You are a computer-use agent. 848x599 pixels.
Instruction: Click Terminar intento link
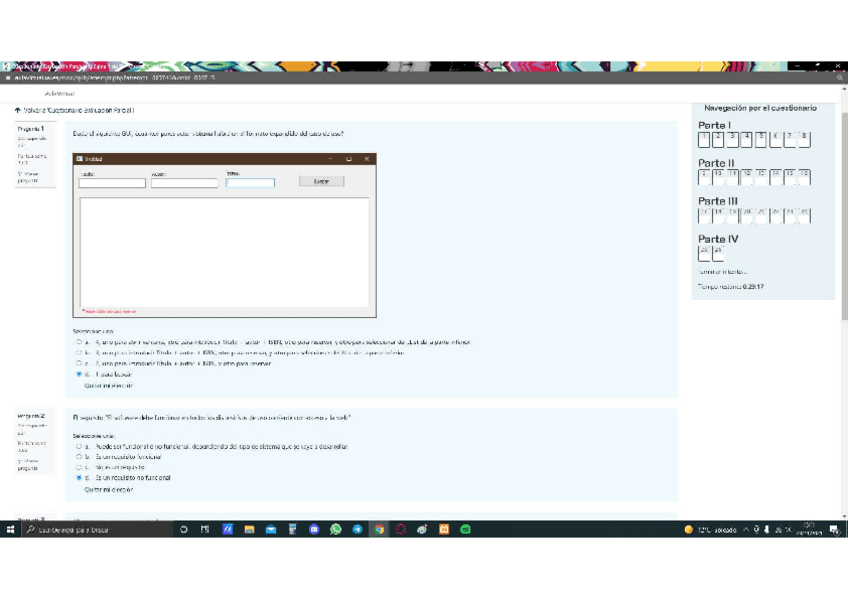[723, 272]
